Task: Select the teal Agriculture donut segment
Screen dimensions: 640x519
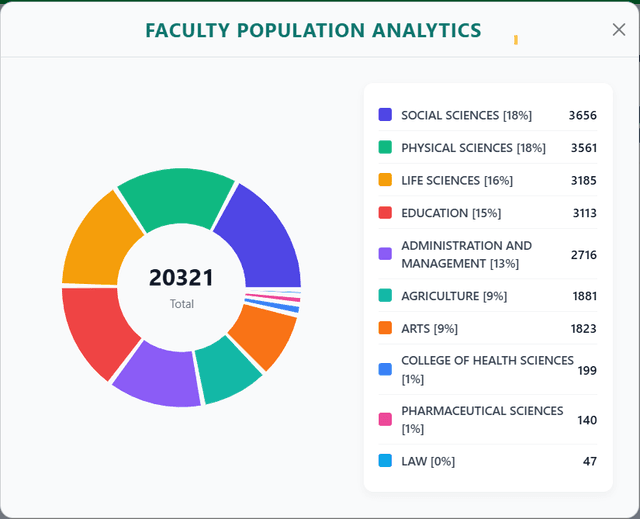Action: [x=227, y=371]
